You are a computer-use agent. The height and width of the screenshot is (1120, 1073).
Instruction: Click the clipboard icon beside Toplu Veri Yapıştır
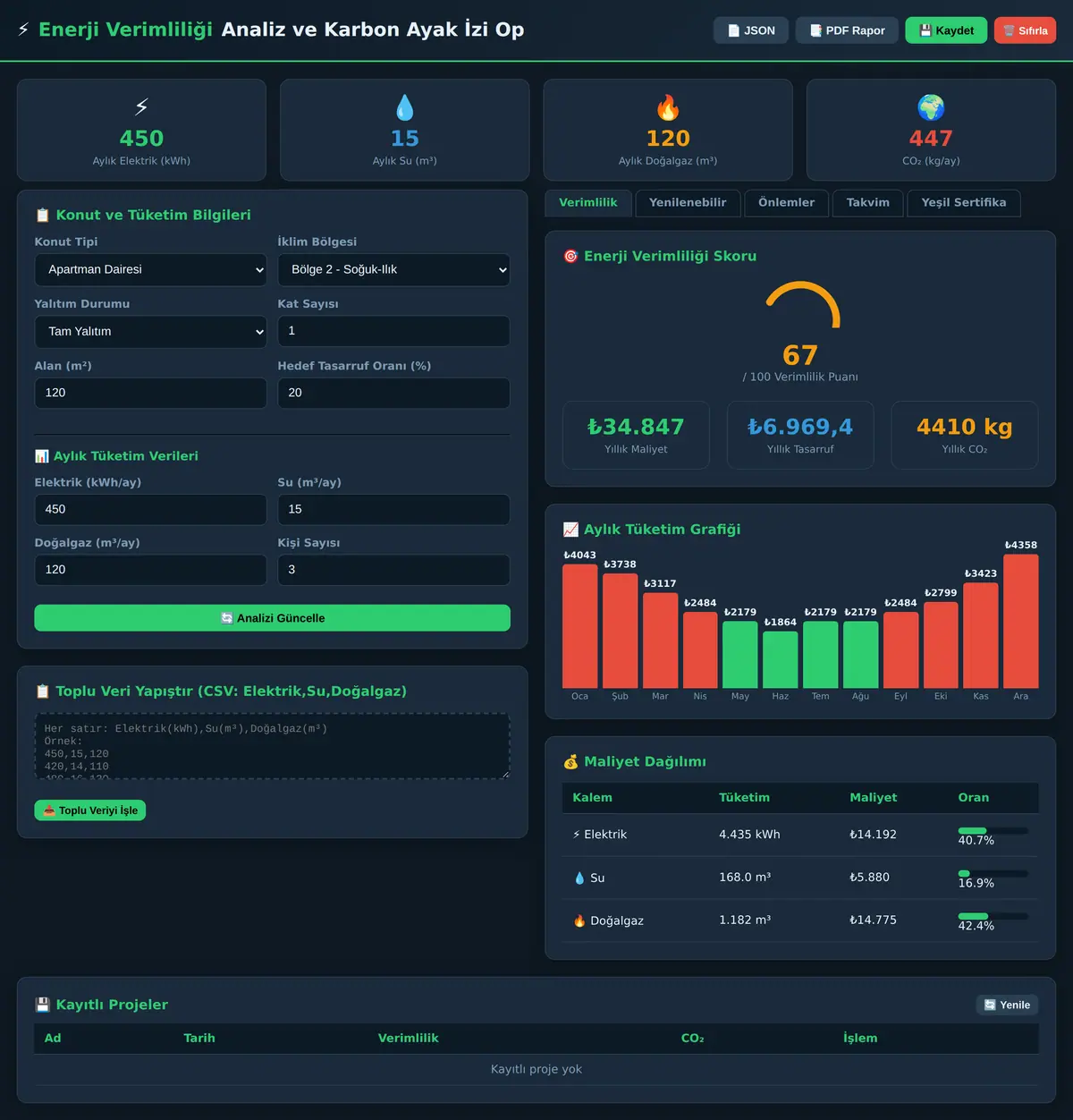42,692
